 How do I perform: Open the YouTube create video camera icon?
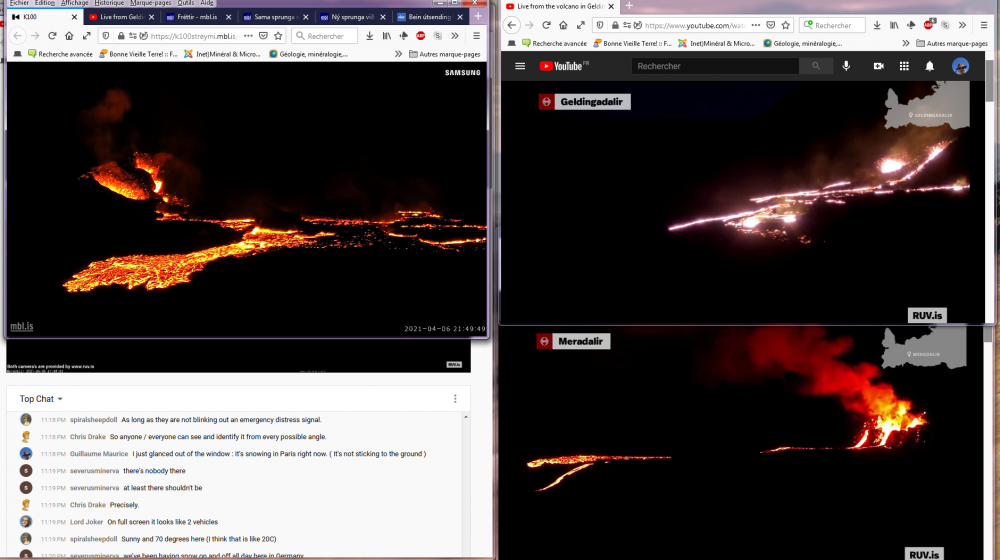[x=878, y=66]
